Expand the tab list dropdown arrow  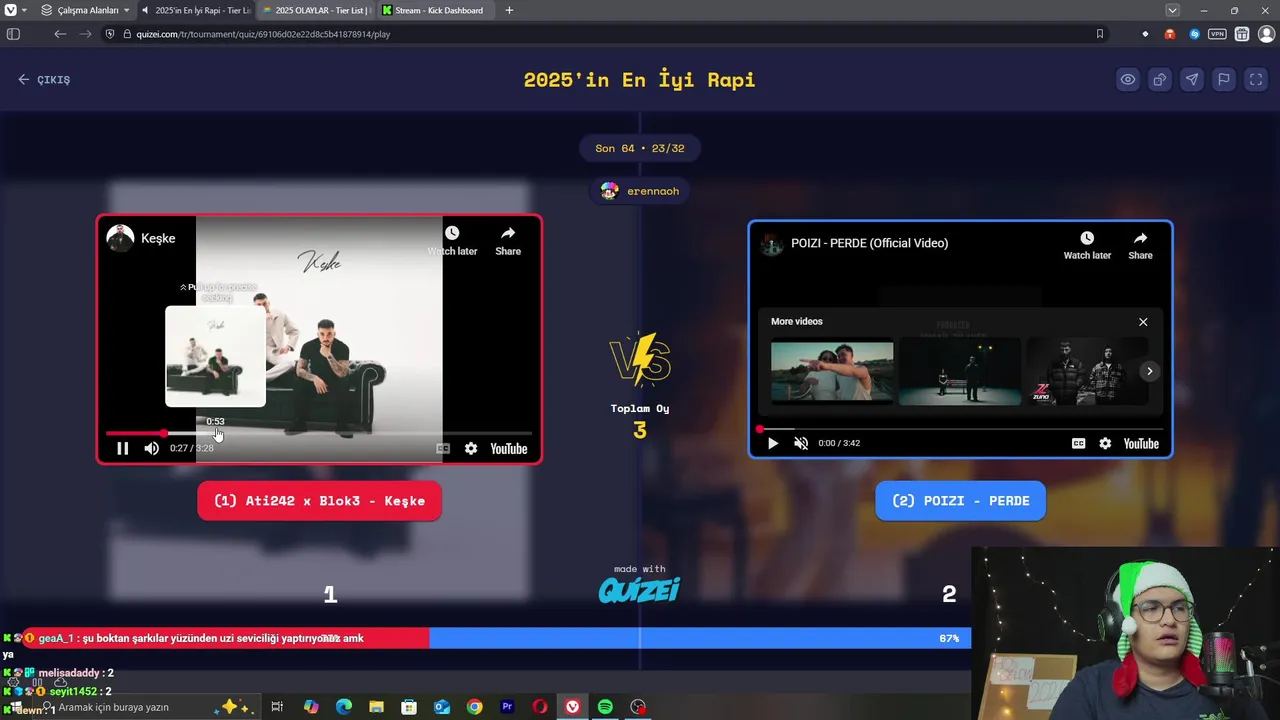(1173, 10)
